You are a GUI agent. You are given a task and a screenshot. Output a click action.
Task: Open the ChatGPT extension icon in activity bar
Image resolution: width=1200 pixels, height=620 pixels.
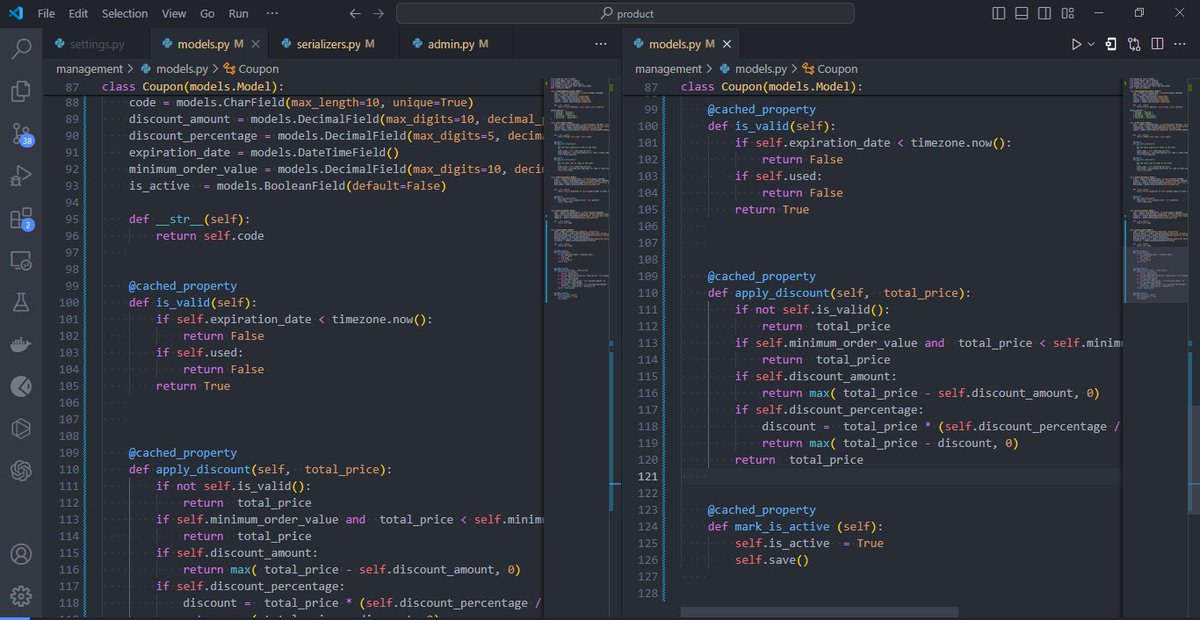pos(21,469)
